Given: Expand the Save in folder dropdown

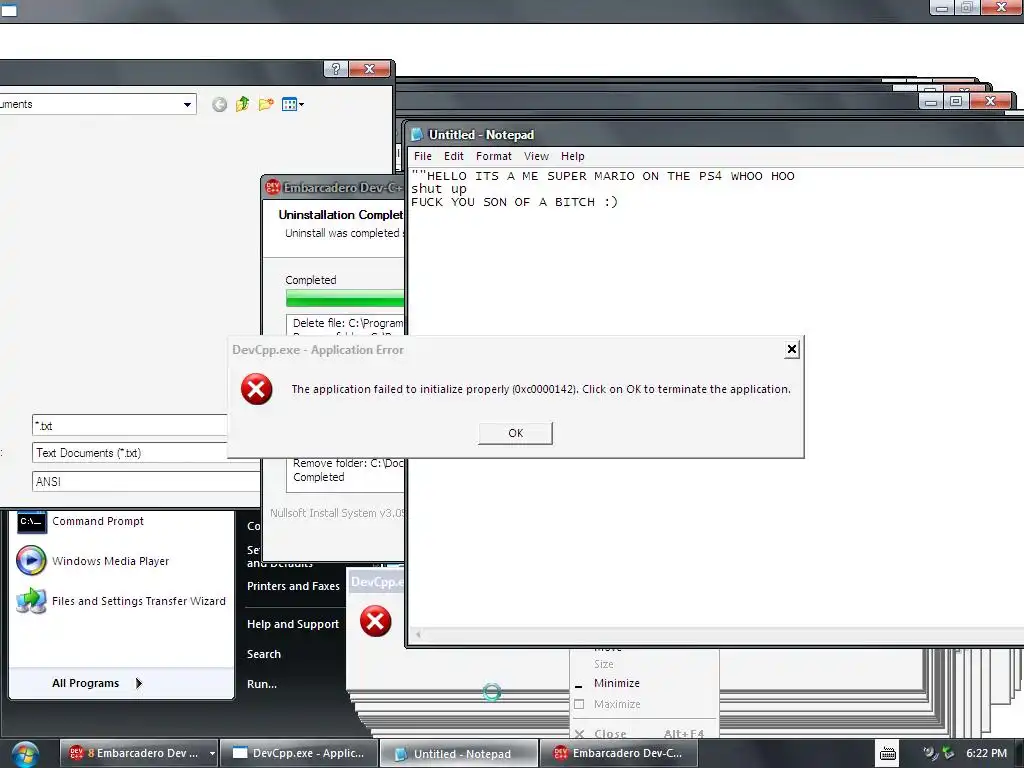Looking at the screenshot, I should click(187, 104).
